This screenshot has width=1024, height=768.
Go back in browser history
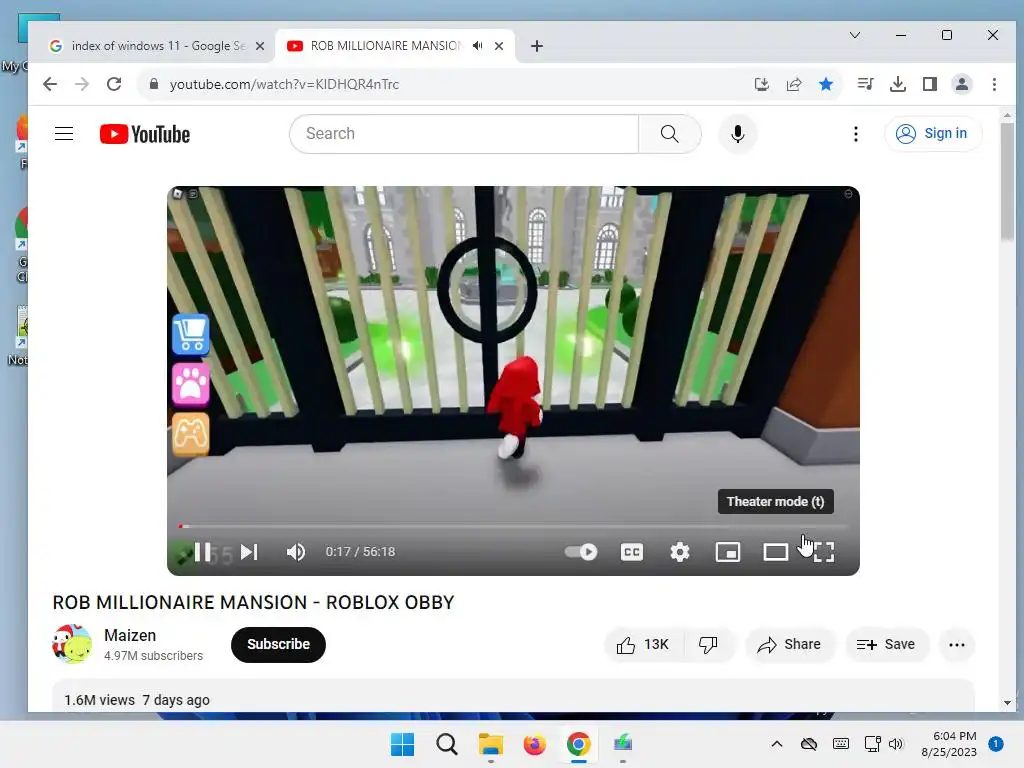point(50,84)
